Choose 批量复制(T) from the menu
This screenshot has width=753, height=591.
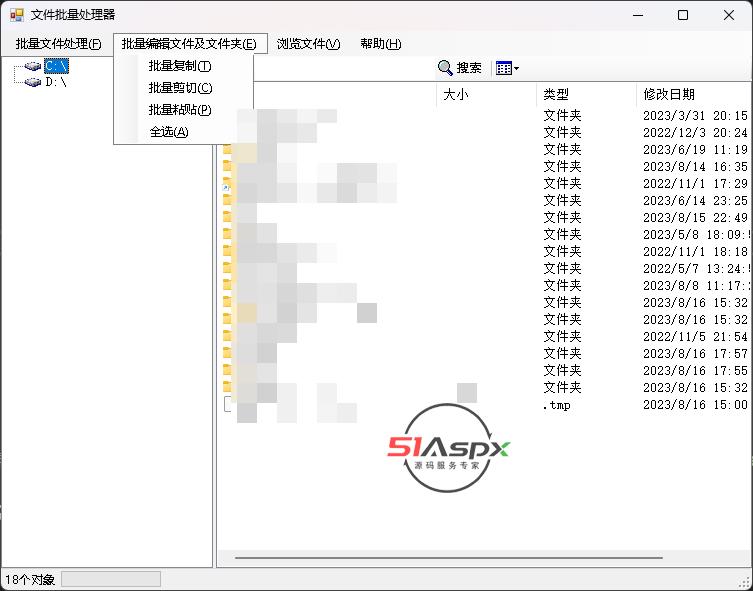(x=180, y=66)
